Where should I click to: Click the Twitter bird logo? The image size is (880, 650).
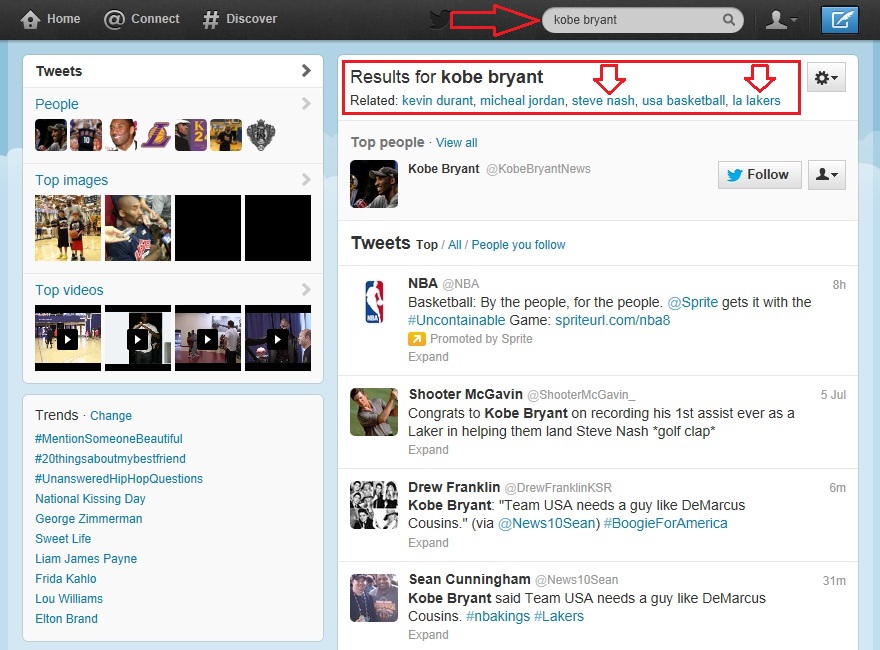439,19
